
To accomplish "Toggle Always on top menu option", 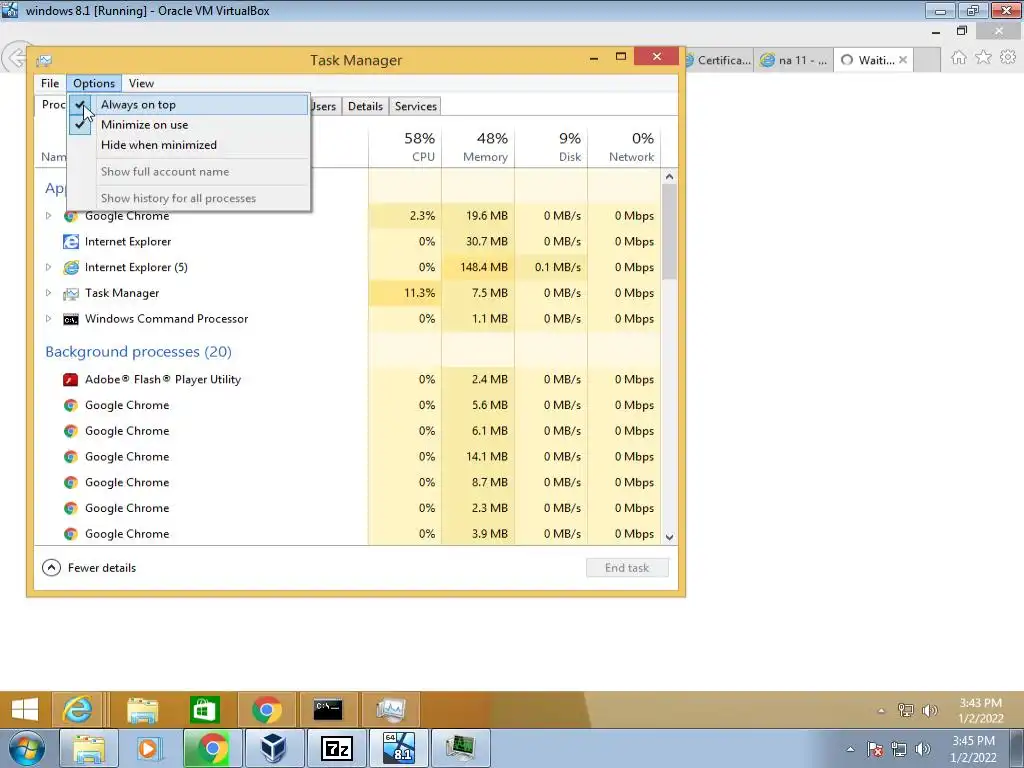I will tap(188, 104).
